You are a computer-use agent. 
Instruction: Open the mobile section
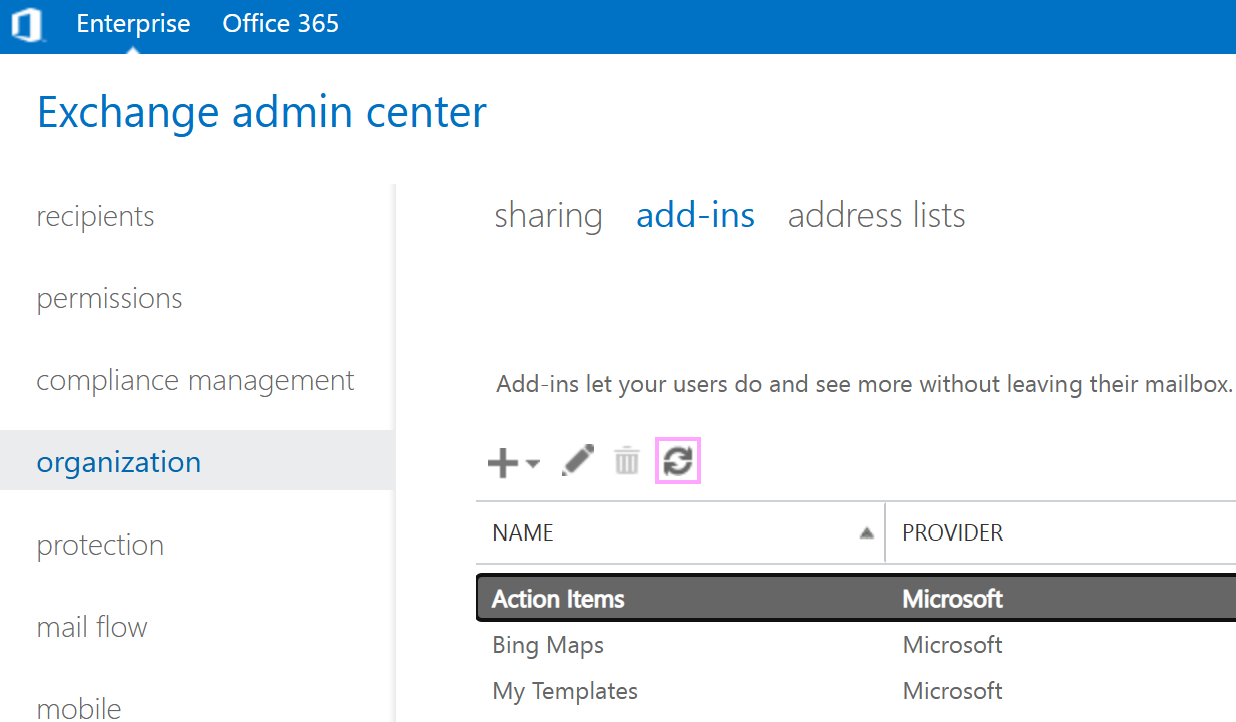[79, 707]
